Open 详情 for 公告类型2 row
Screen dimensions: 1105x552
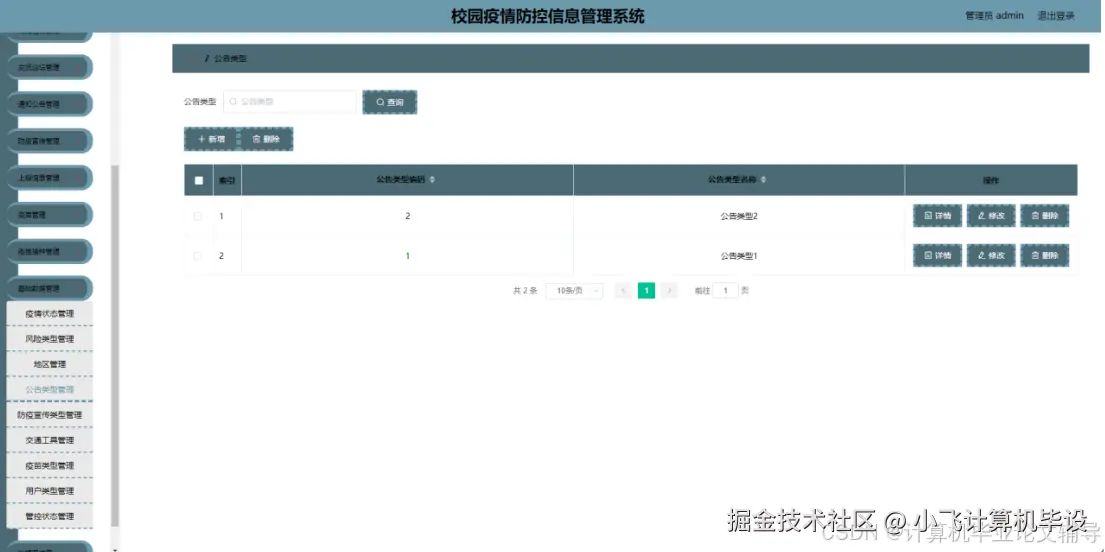[937, 216]
